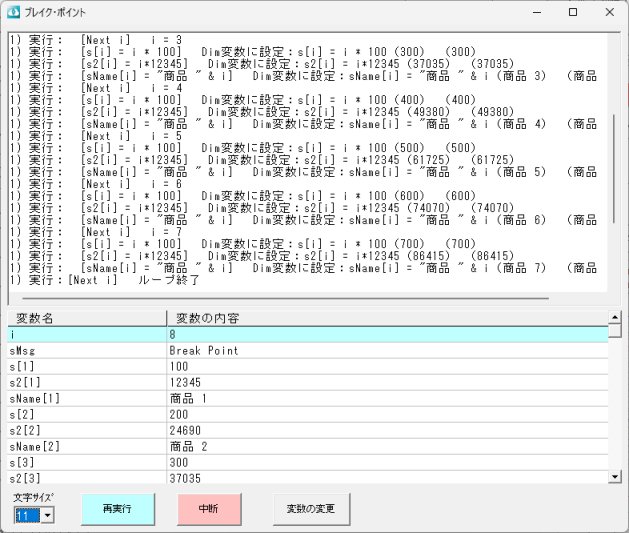This screenshot has width=629, height=533.
Task: Click variable list scroll down arrow
Action: point(615,476)
